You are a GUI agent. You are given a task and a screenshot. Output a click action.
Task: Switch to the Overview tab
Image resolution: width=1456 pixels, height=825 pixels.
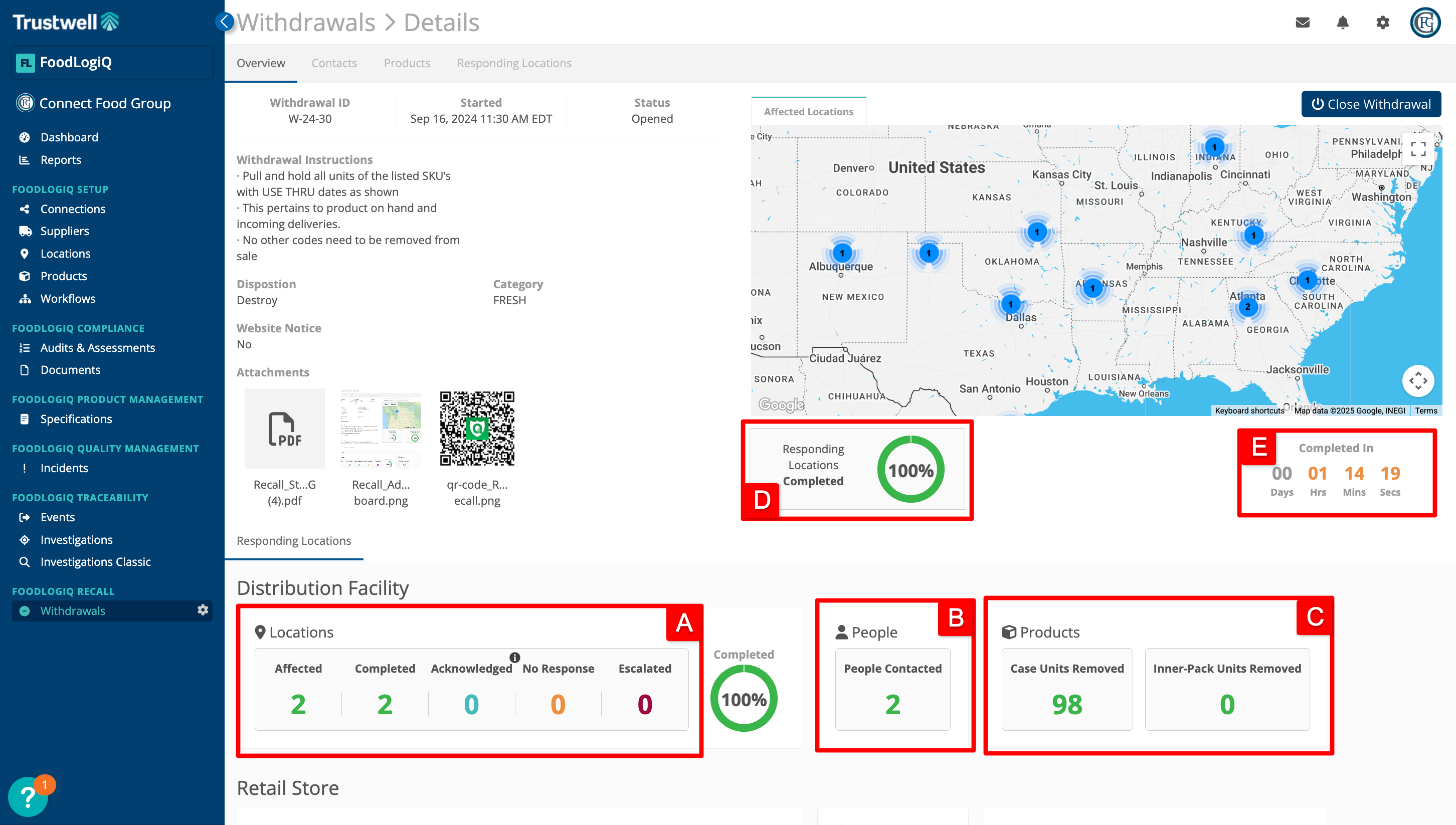coord(261,63)
